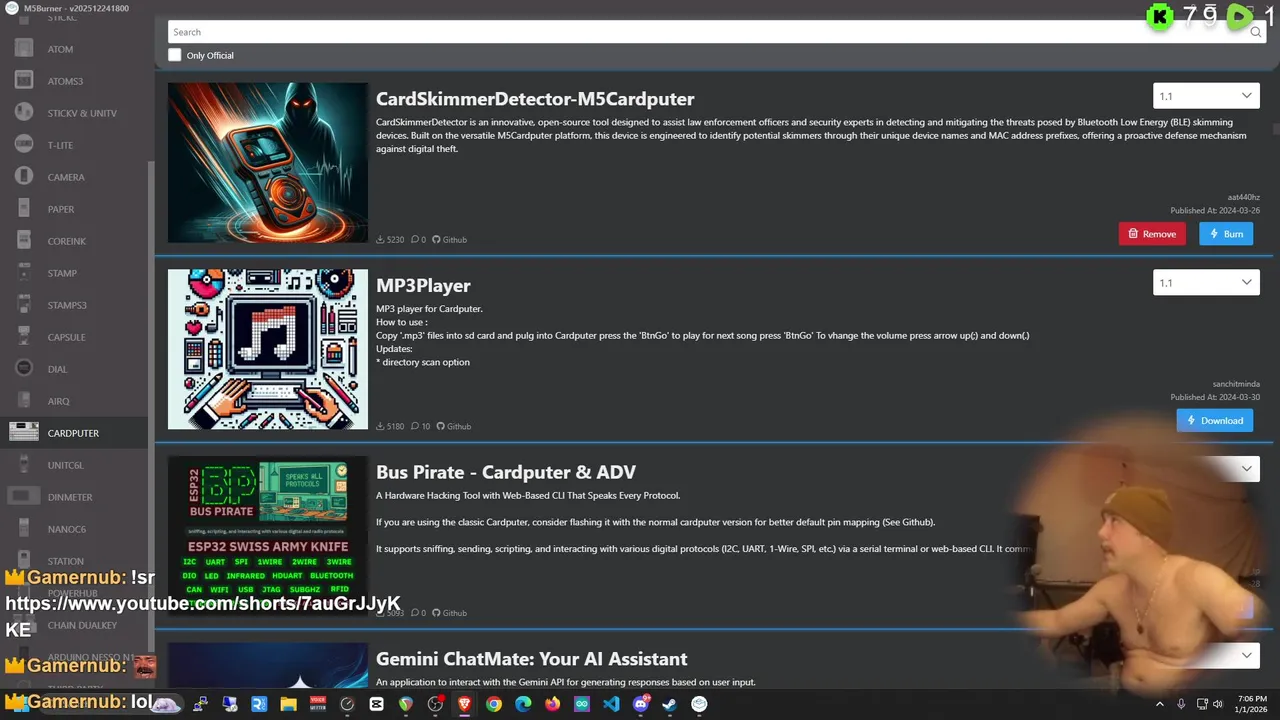Click the author name aat440hz

pos(1243,198)
